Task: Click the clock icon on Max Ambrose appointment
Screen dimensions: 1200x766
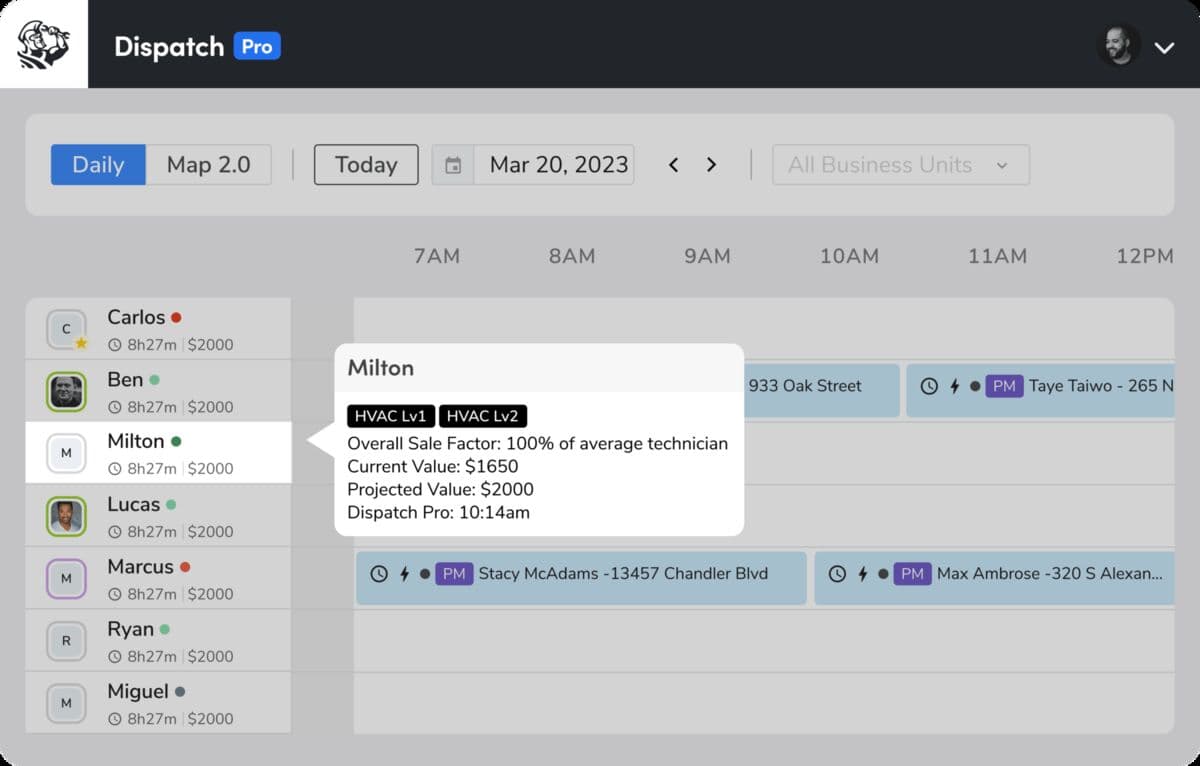Action: coord(838,575)
